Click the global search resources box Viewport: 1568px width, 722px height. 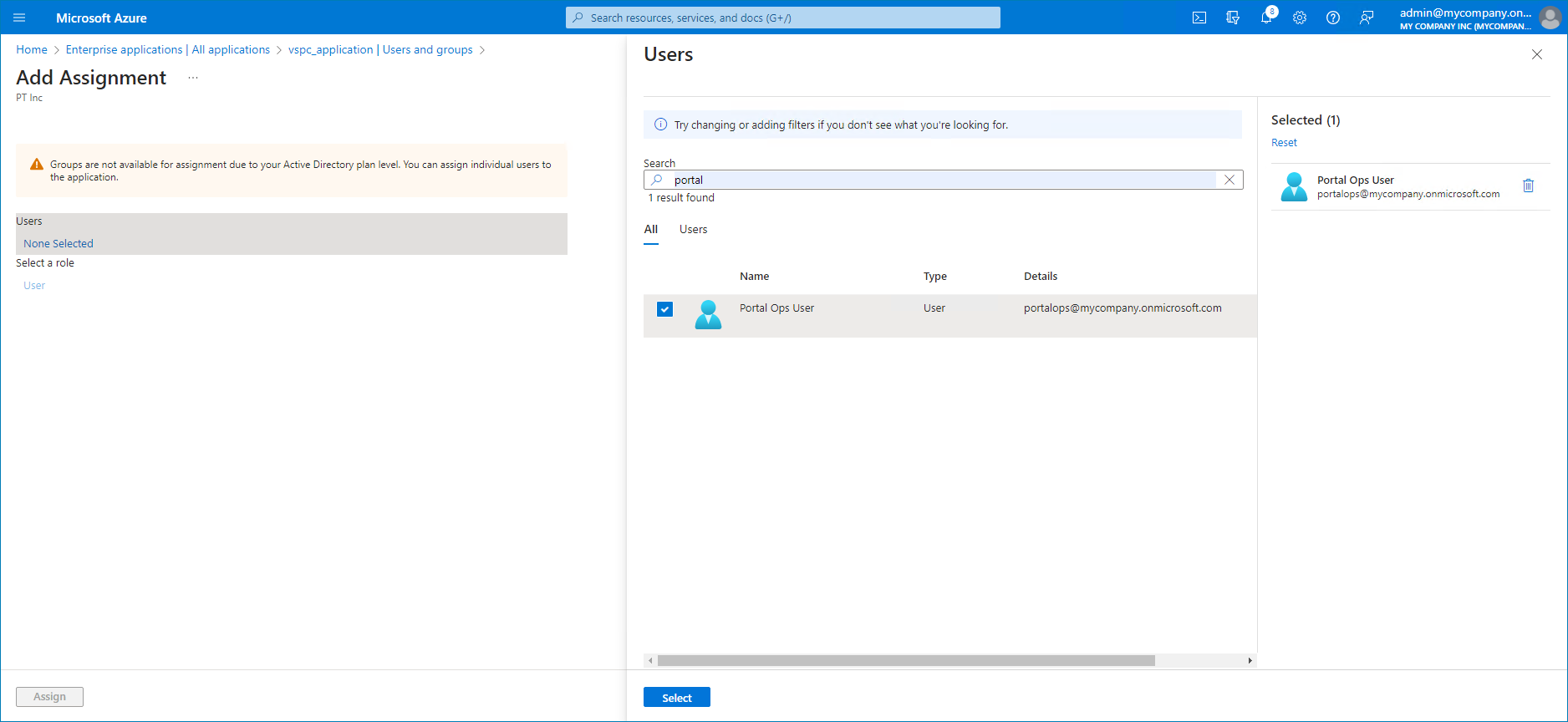(x=783, y=18)
